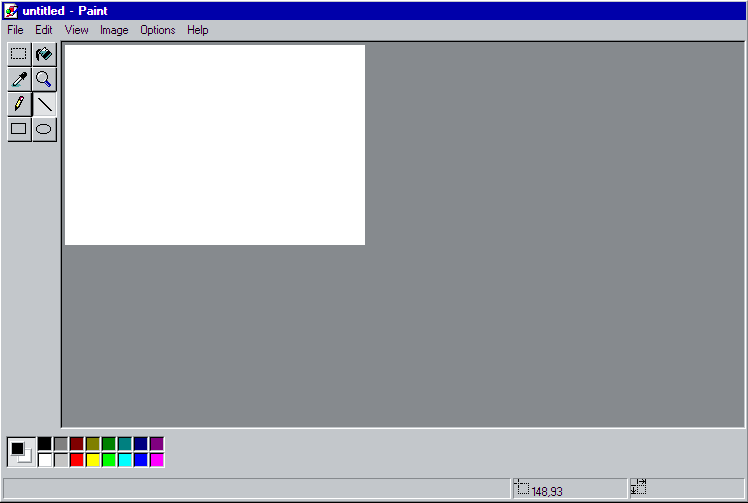Click inside the white drawing canvas

tap(215, 145)
